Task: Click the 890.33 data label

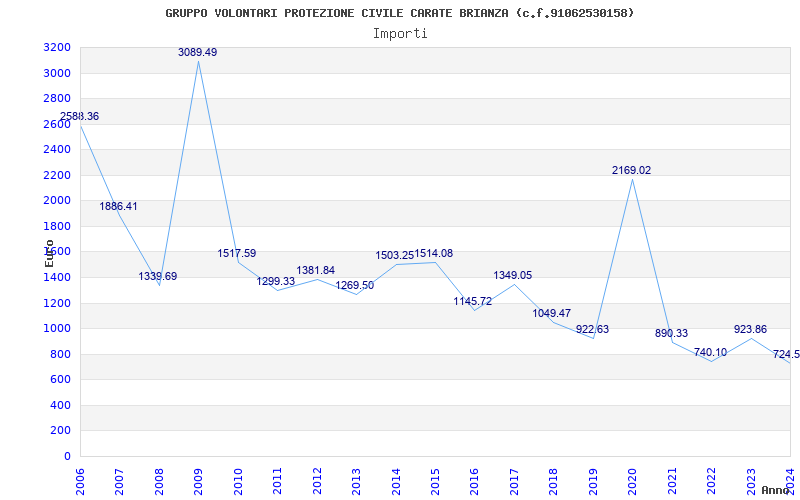Action: pos(671,334)
